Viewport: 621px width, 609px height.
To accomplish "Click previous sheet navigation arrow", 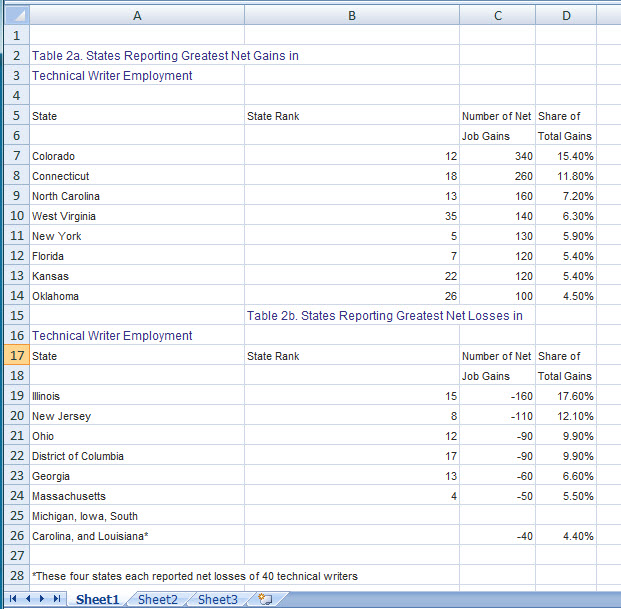I will click(x=28, y=598).
